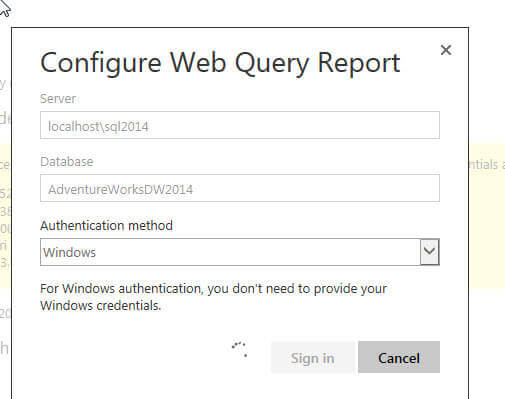Click the "Authentication method" label
505x399 pixels.
[x=106, y=226]
